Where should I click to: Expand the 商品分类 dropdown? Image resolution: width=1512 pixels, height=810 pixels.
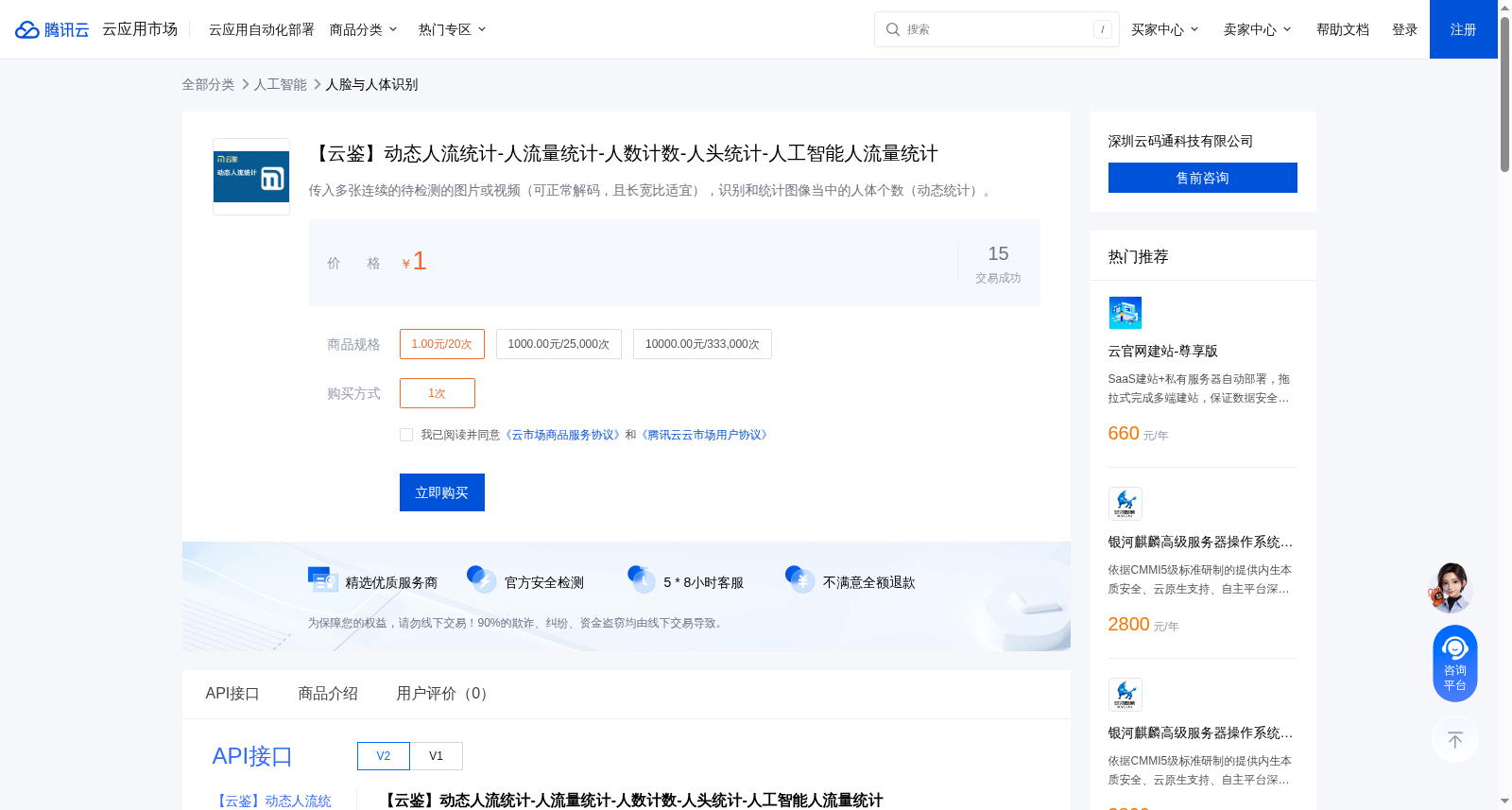(364, 29)
